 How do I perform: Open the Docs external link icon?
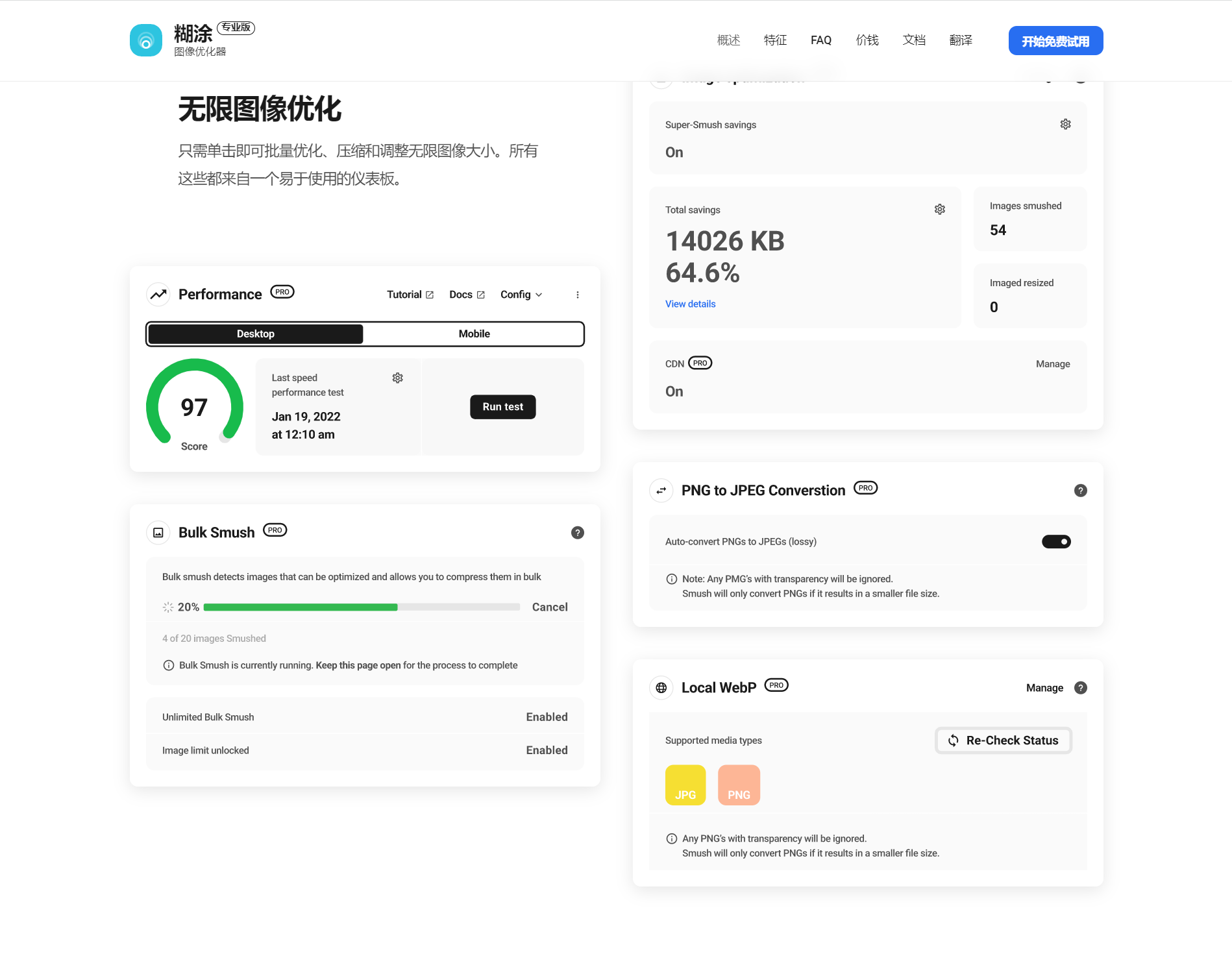coord(481,295)
